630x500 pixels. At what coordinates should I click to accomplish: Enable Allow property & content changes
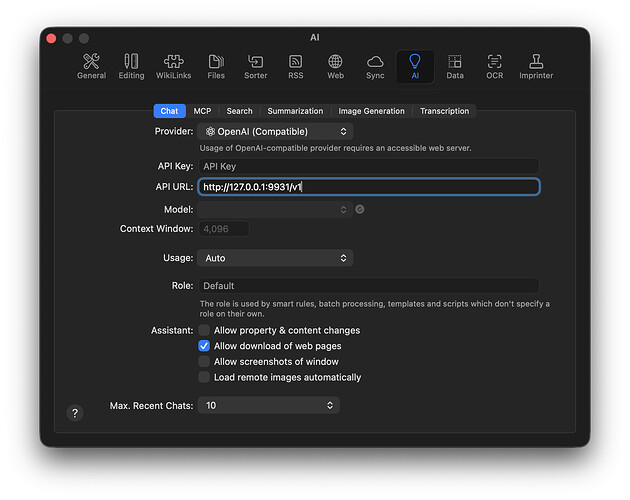pyautogui.click(x=204, y=330)
